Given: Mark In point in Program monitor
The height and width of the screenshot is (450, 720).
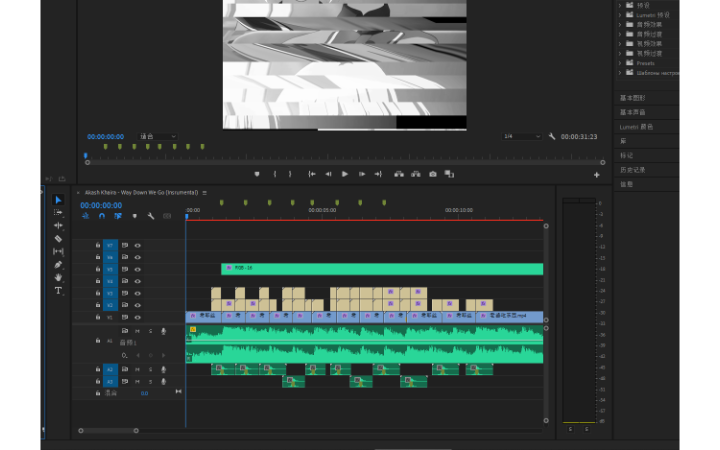Looking at the screenshot, I should point(275,174).
